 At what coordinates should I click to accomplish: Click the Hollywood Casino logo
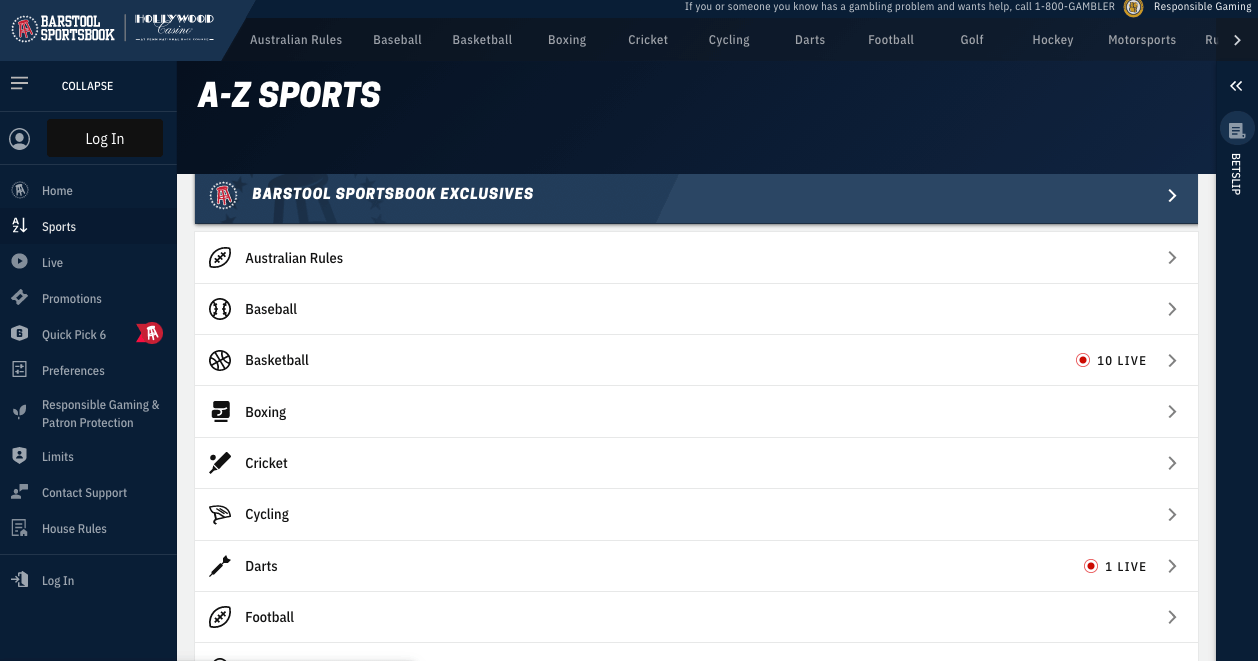175,29
